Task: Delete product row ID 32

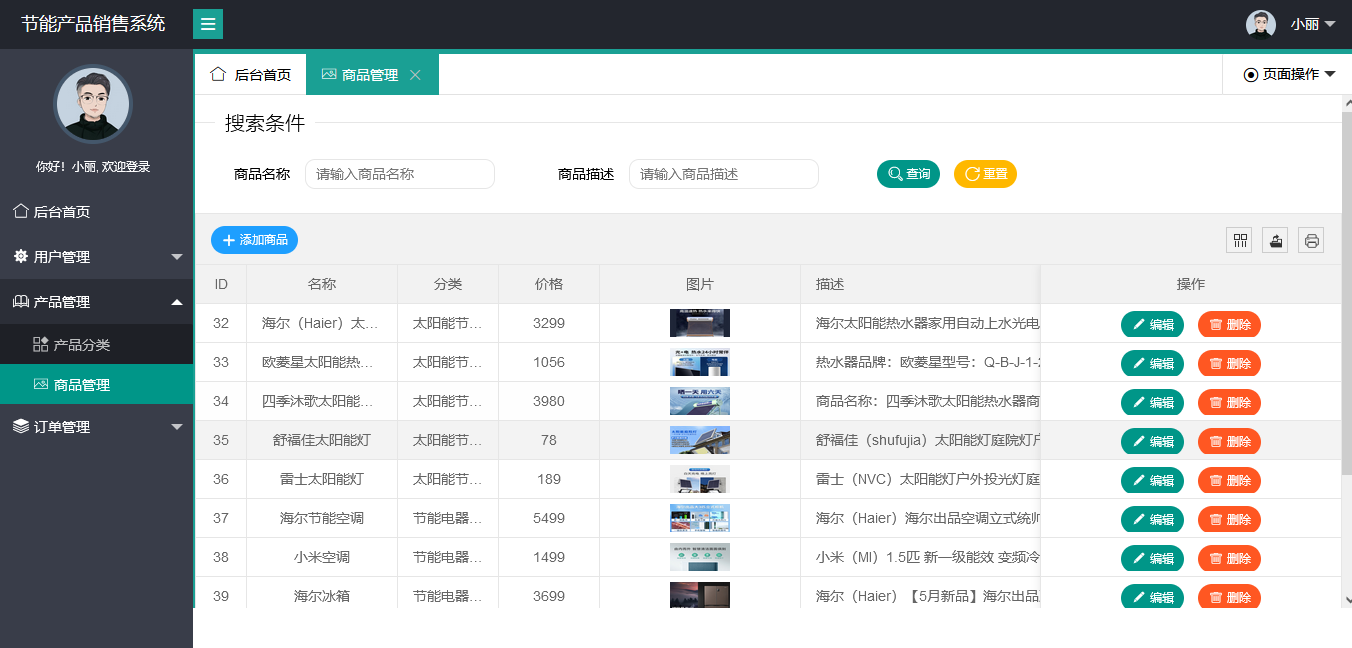Action: [1229, 324]
